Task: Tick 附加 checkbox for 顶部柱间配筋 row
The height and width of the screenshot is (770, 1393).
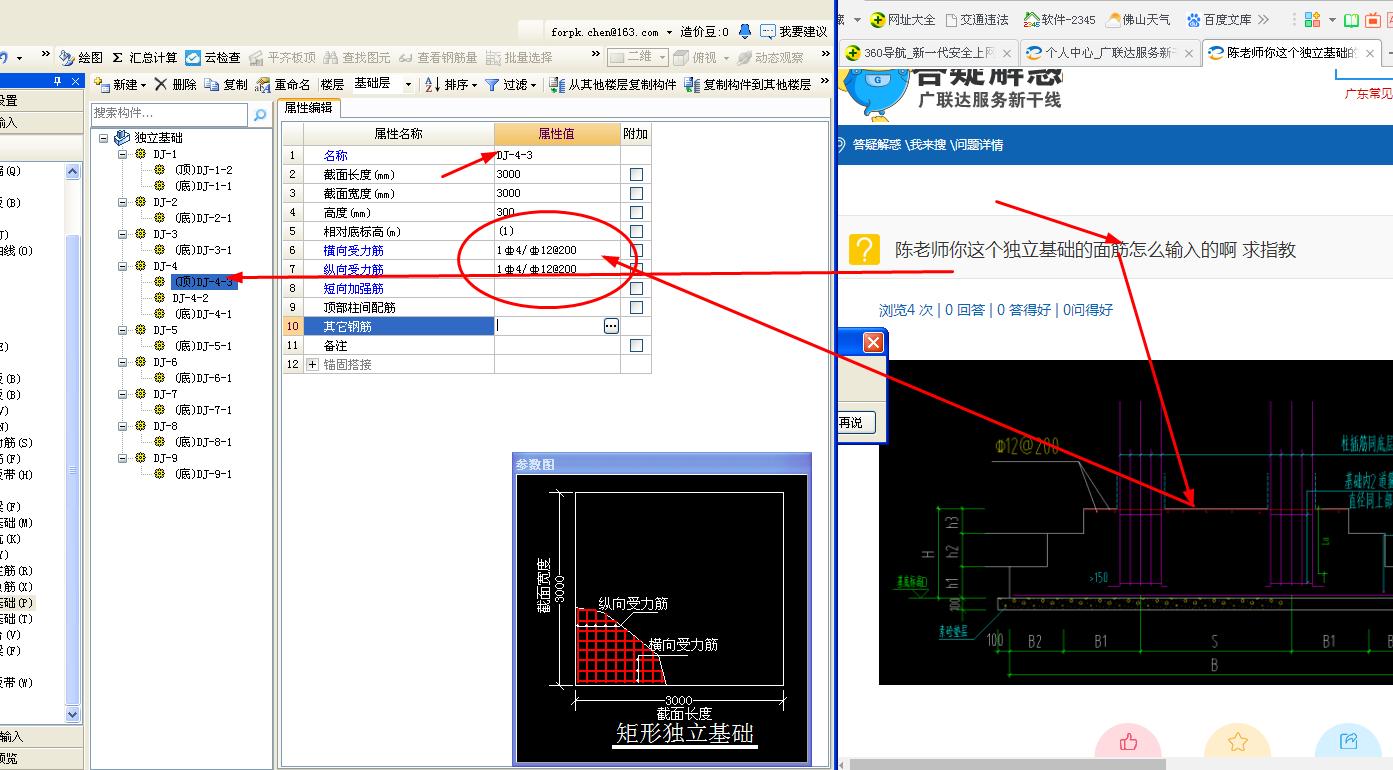Action: pos(636,307)
